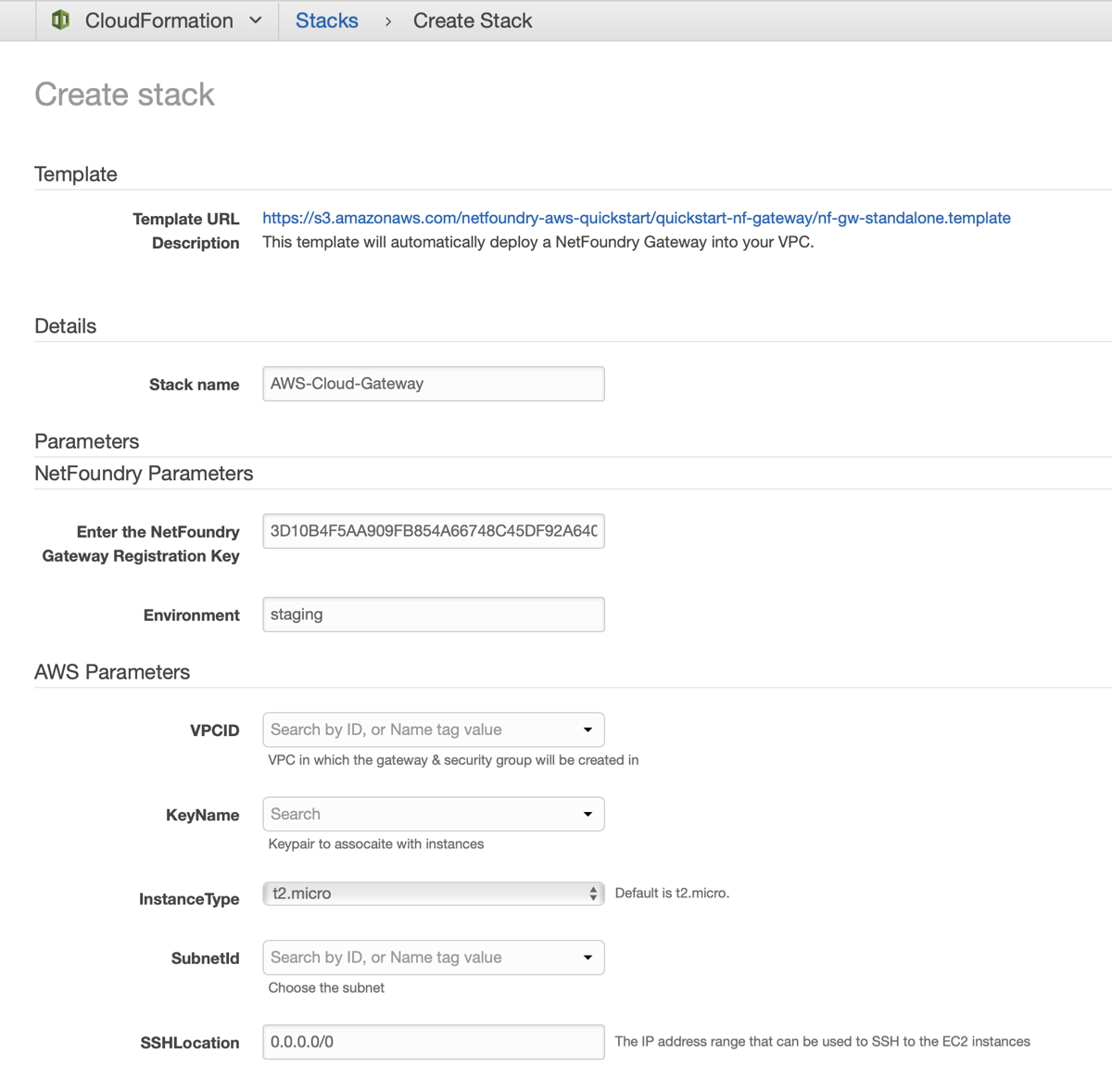
Task: Open the nf-gw-standalone template URL link
Action: (637, 218)
